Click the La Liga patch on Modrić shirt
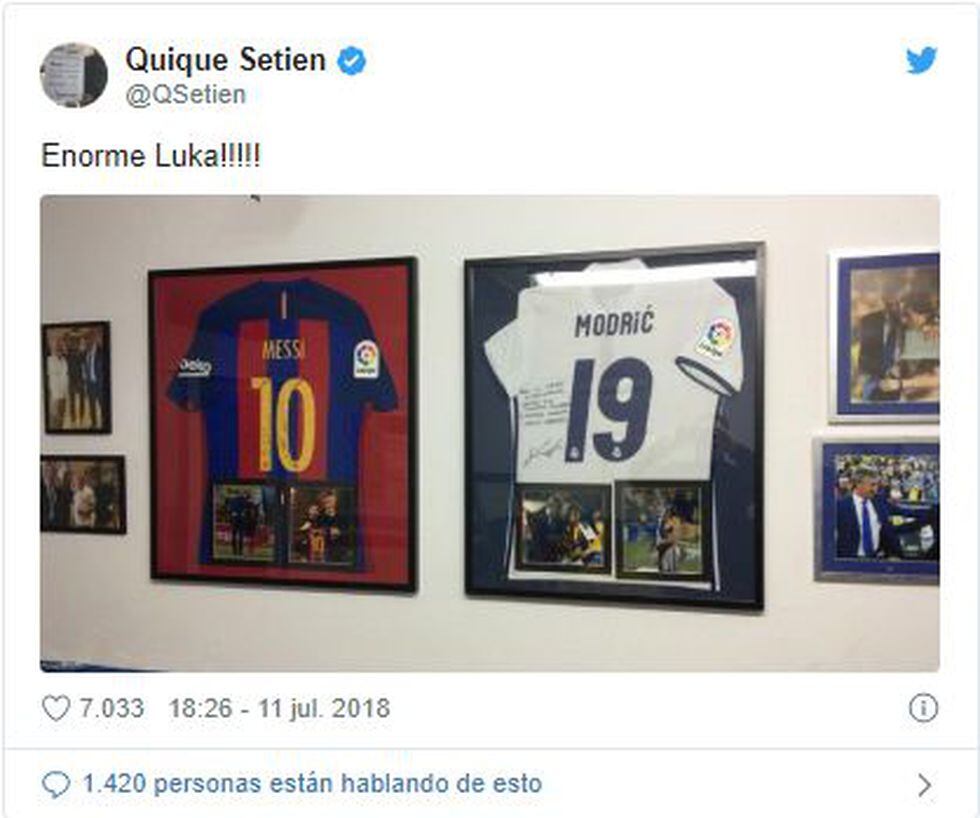This screenshot has height=818, width=980. 716,338
